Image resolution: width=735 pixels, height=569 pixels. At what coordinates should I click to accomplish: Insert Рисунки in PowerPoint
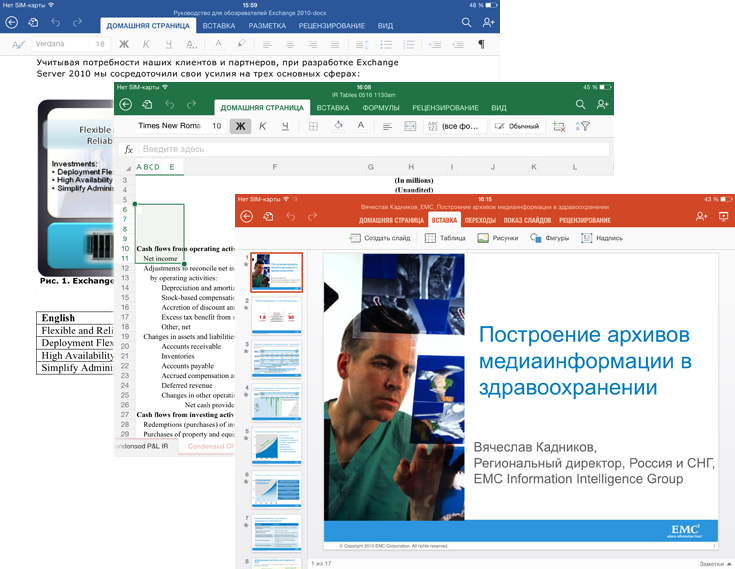497,238
